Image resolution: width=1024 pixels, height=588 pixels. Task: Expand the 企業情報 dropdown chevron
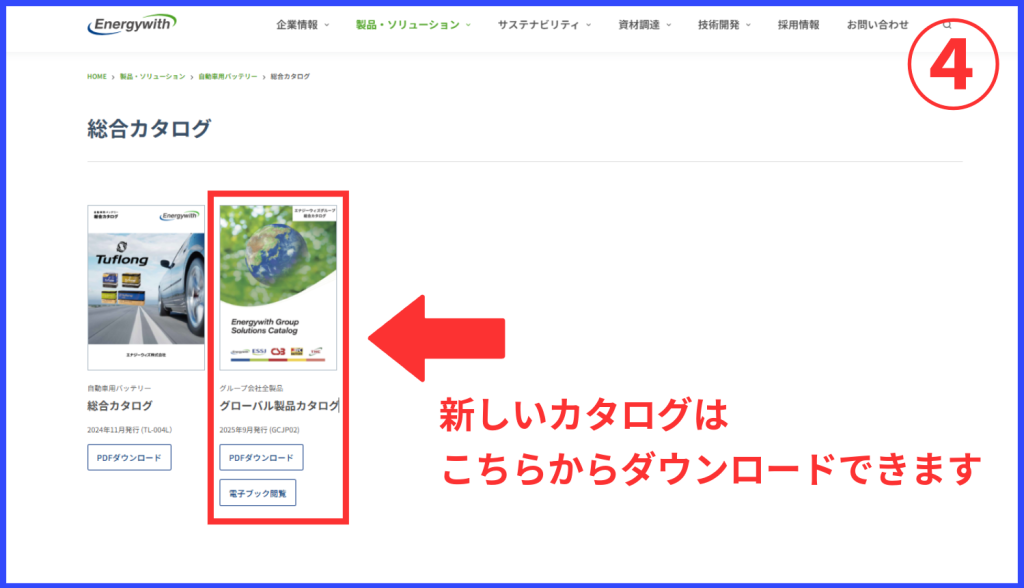point(327,25)
